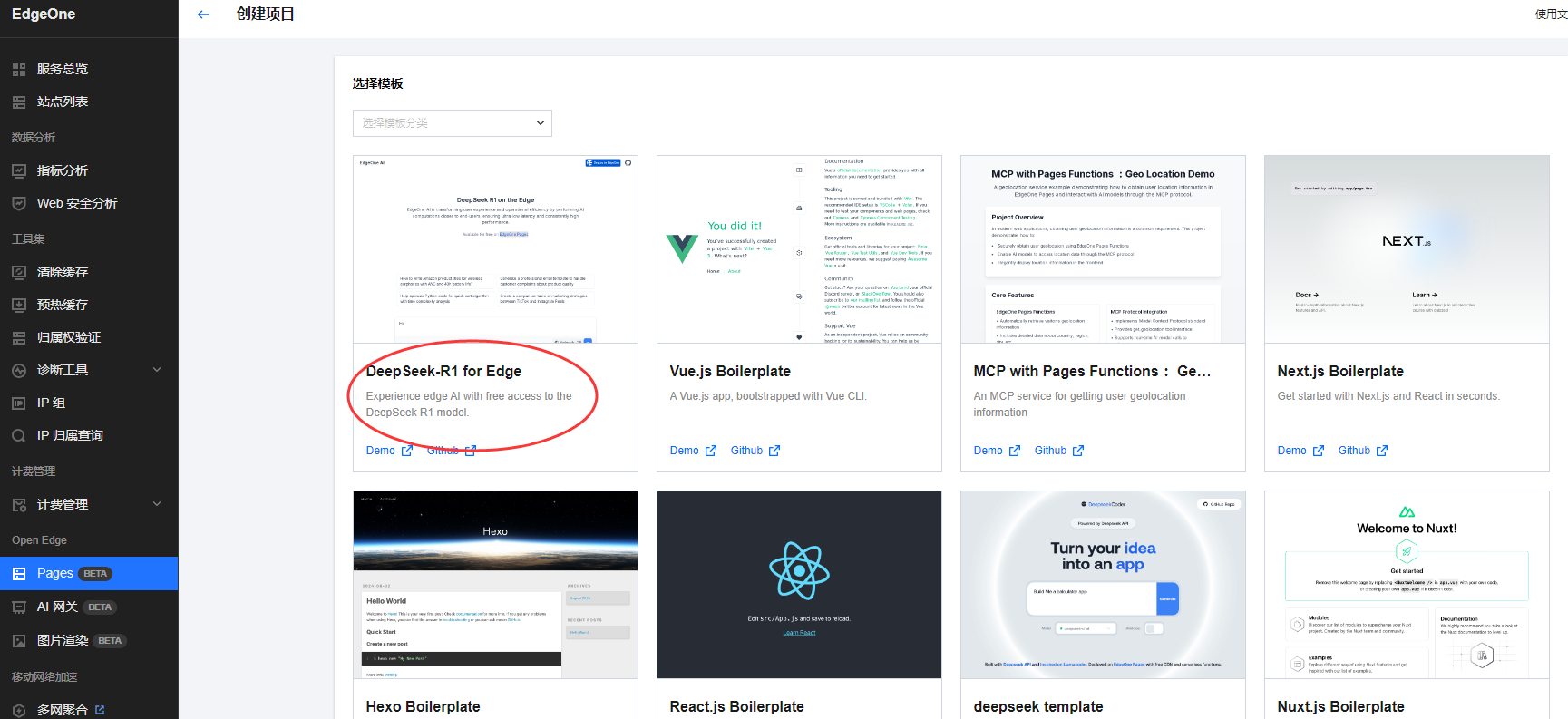
Task: Expand the 诊断工具 submenu chevron
Action: (x=157, y=370)
